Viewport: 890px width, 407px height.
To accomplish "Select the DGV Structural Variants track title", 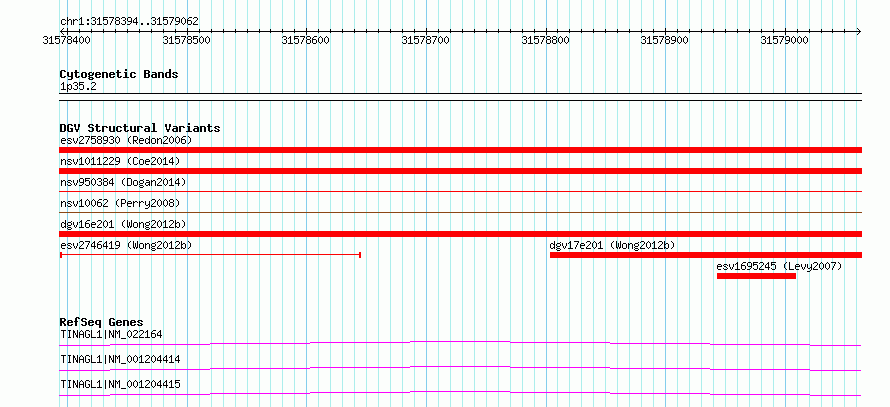I will click(x=140, y=128).
